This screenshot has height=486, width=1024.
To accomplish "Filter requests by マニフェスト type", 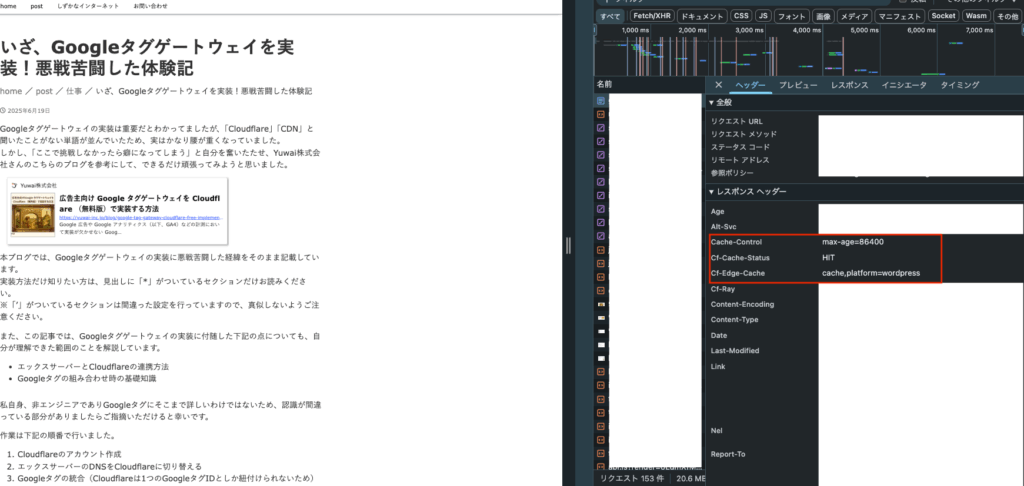I will [x=900, y=16].
